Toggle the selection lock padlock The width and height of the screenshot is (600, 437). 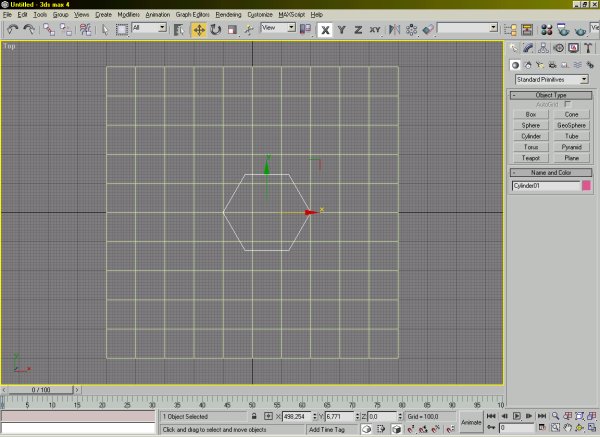[x=254, y=415]
